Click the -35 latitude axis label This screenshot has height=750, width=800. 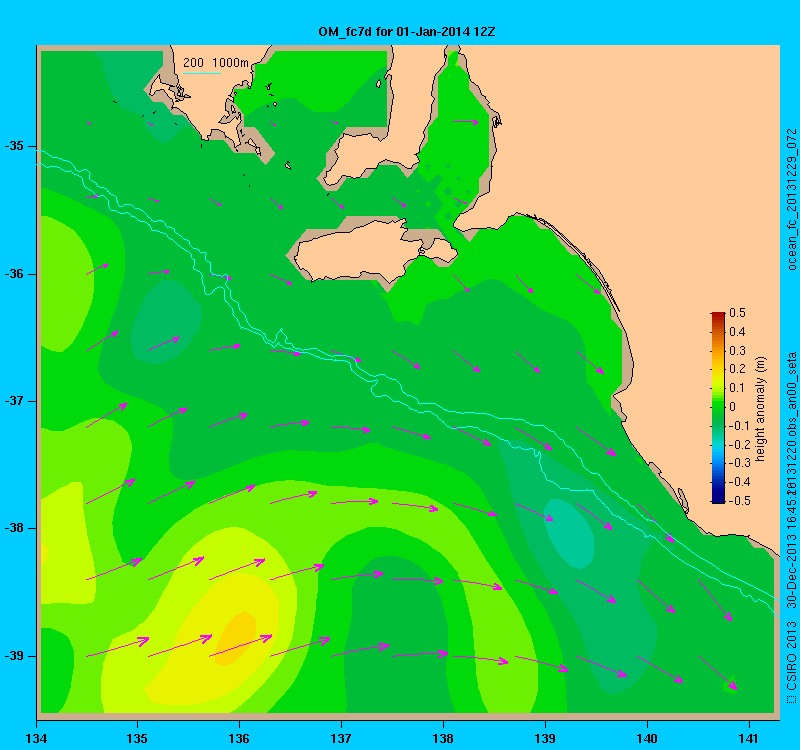tap(14, 146)
